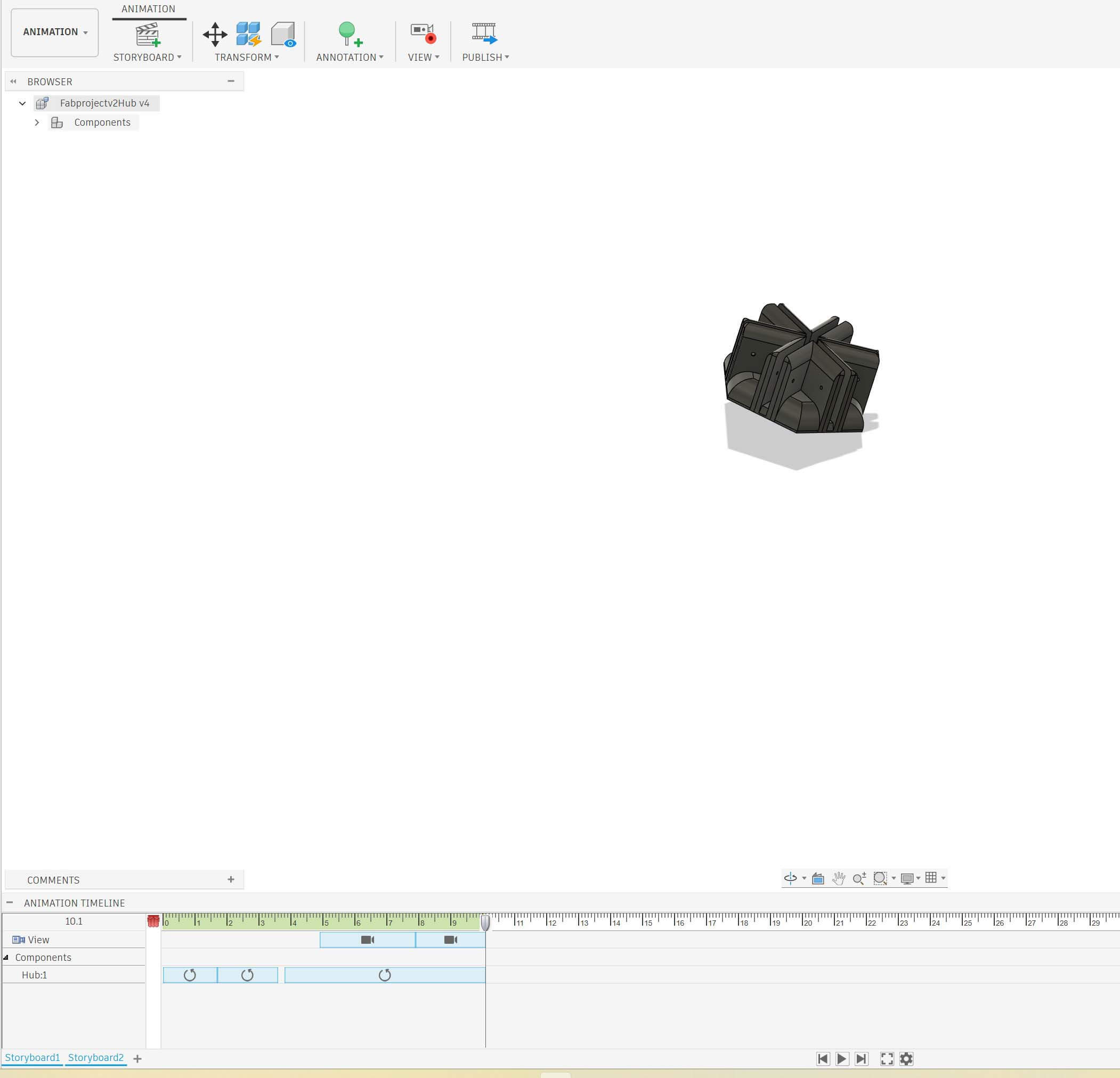Click the Auto Explode components icon

249,34
